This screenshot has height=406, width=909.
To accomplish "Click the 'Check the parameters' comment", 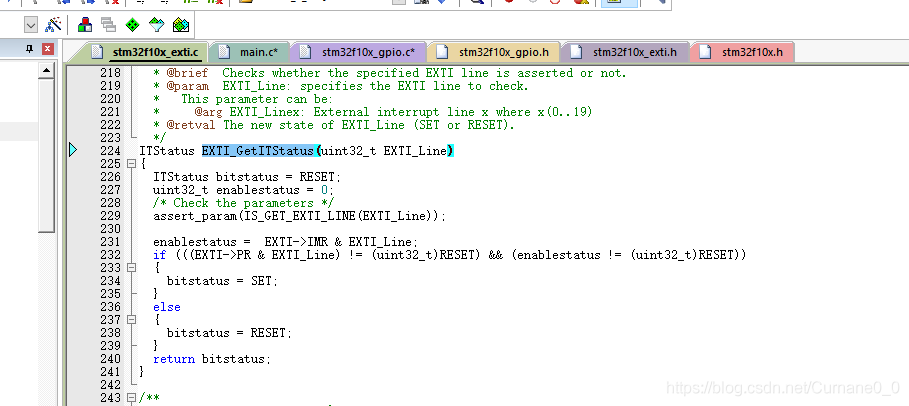I will click(x=243, y=203).
